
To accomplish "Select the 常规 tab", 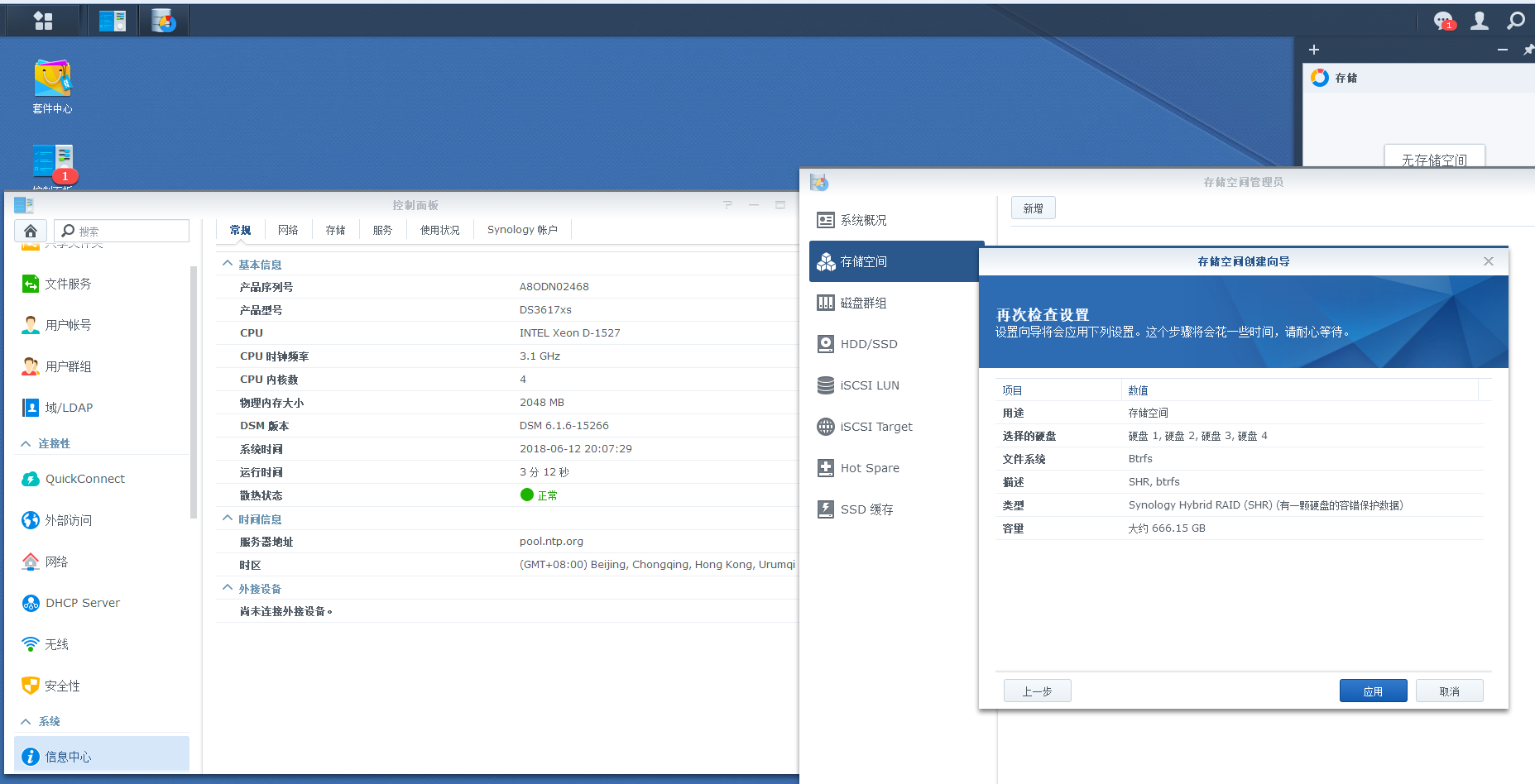I will click(x=240, y=230).
